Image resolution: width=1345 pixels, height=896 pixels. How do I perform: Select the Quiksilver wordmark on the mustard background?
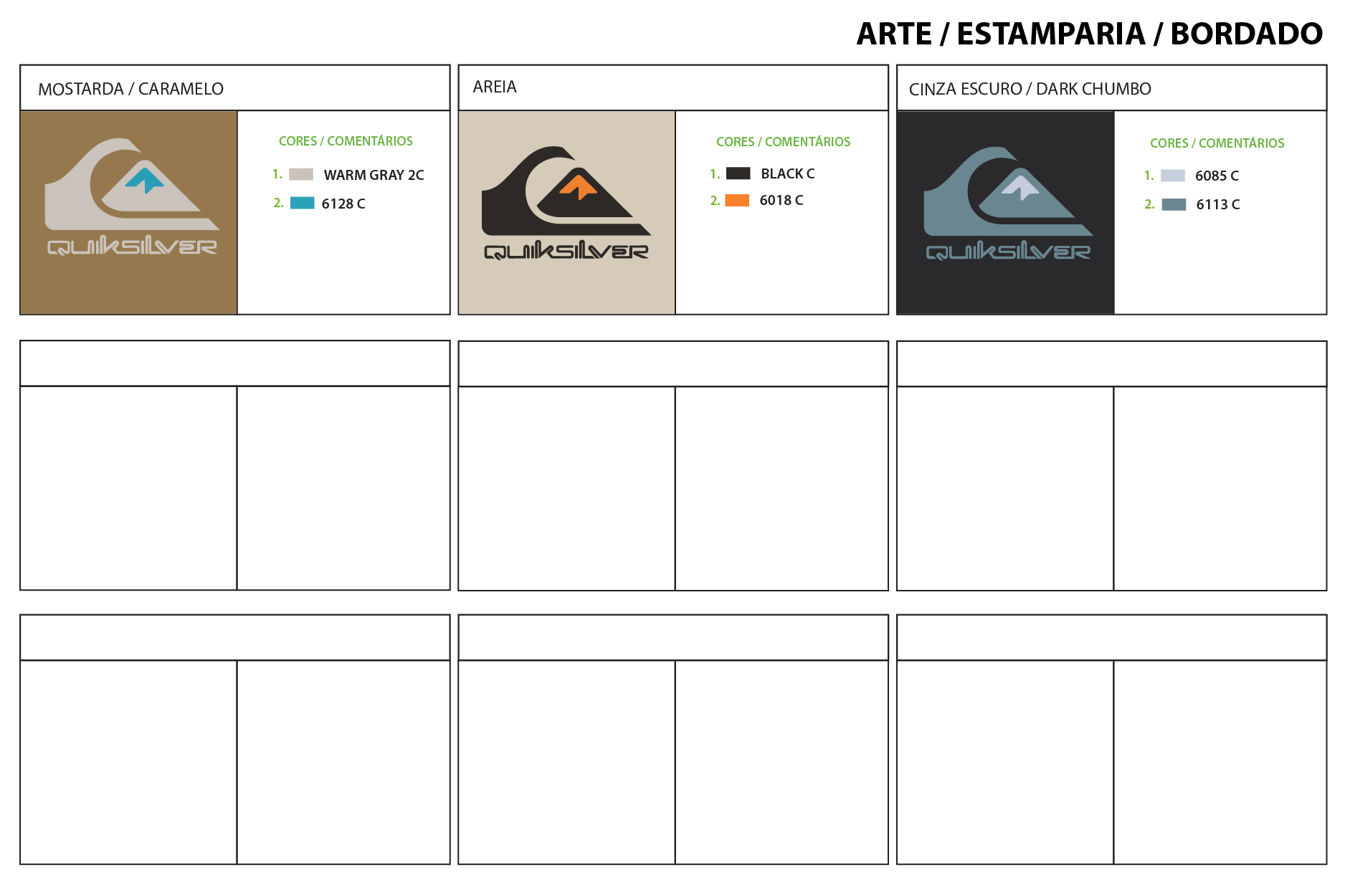(x=132, y=246)
